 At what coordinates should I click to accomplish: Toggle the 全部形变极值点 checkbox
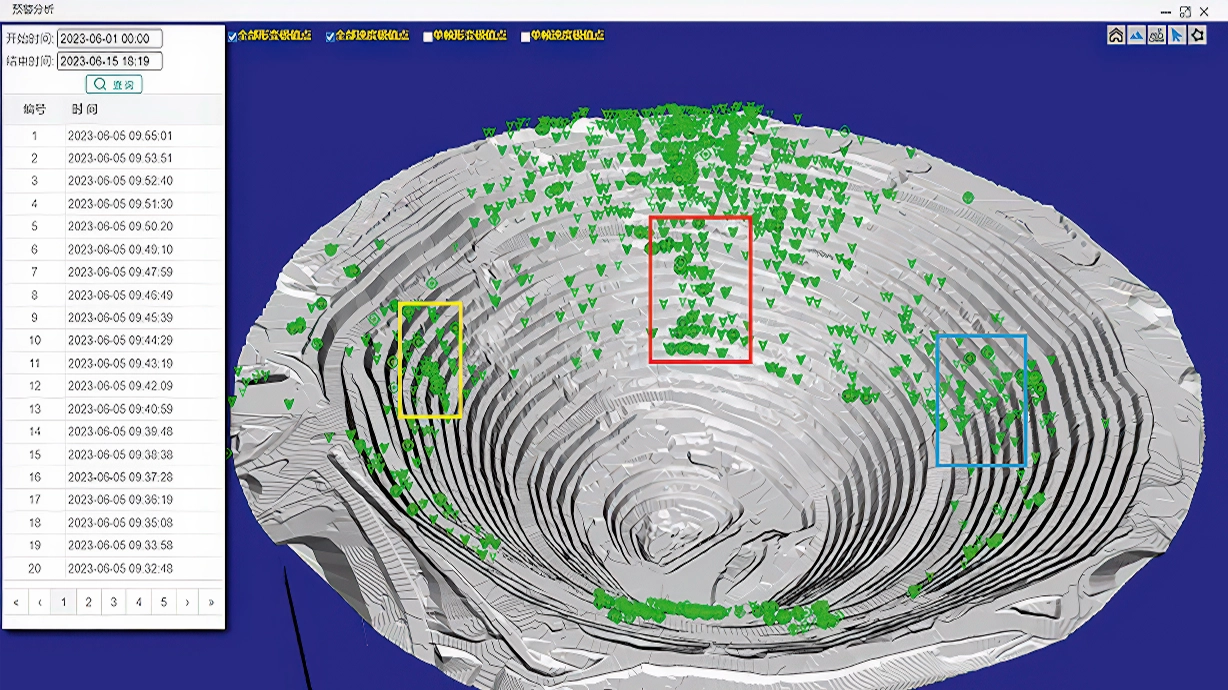click(x=233, y=36)
